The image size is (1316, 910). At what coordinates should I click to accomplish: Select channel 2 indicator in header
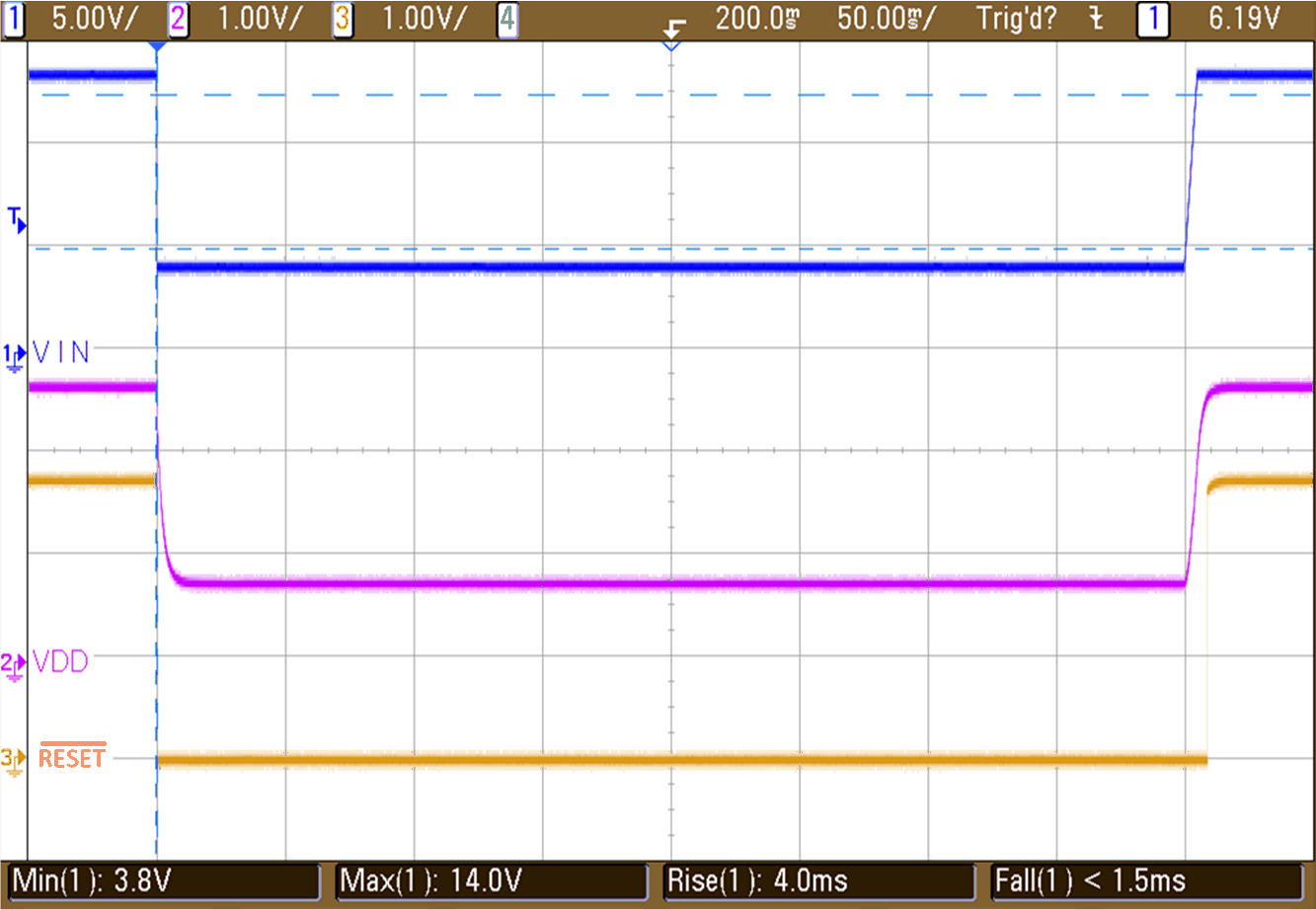(x=178, y=19)
